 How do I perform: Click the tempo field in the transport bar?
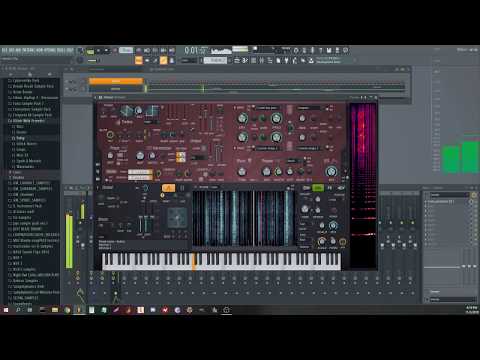tap(126, 50)
